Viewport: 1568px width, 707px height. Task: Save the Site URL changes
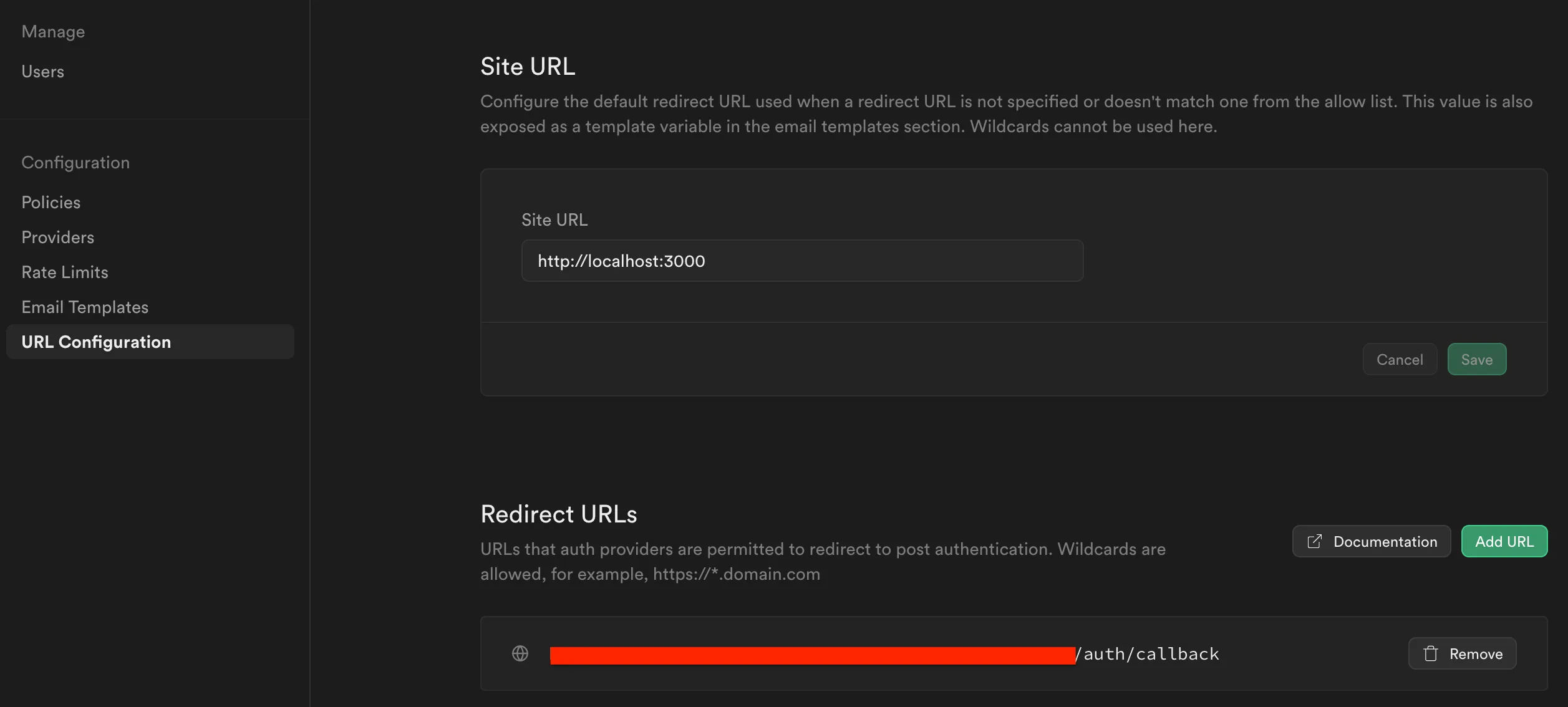(1476, 359)
